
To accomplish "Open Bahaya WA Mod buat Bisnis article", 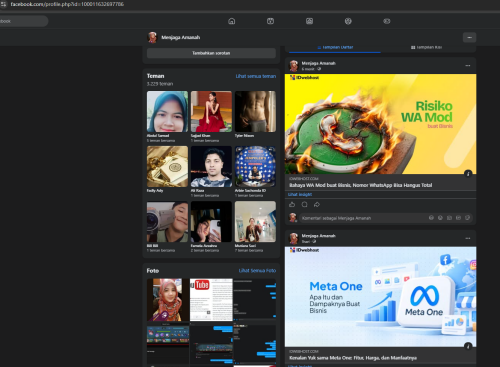I will tap(360, 185).
